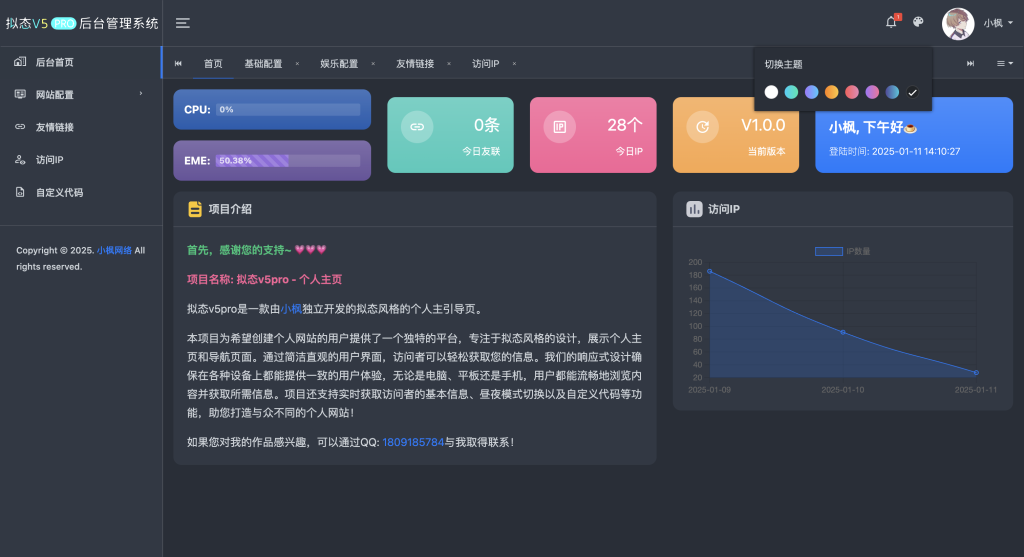Image resolution: width=1024 pixels, height=557 pixels.
Task: Select the purple-pink theme swatch
Action: click(x=872, y=92)
